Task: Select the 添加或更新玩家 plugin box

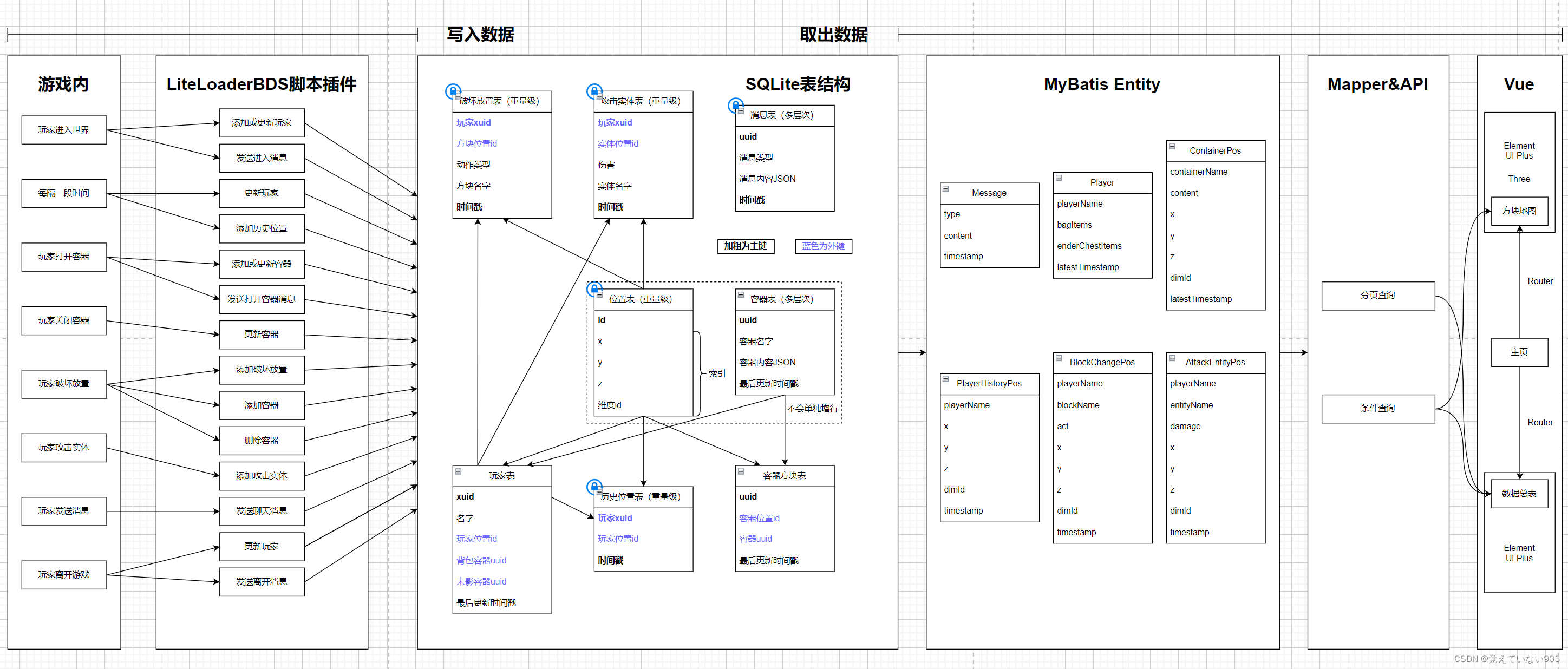Action: pos(262,122)
